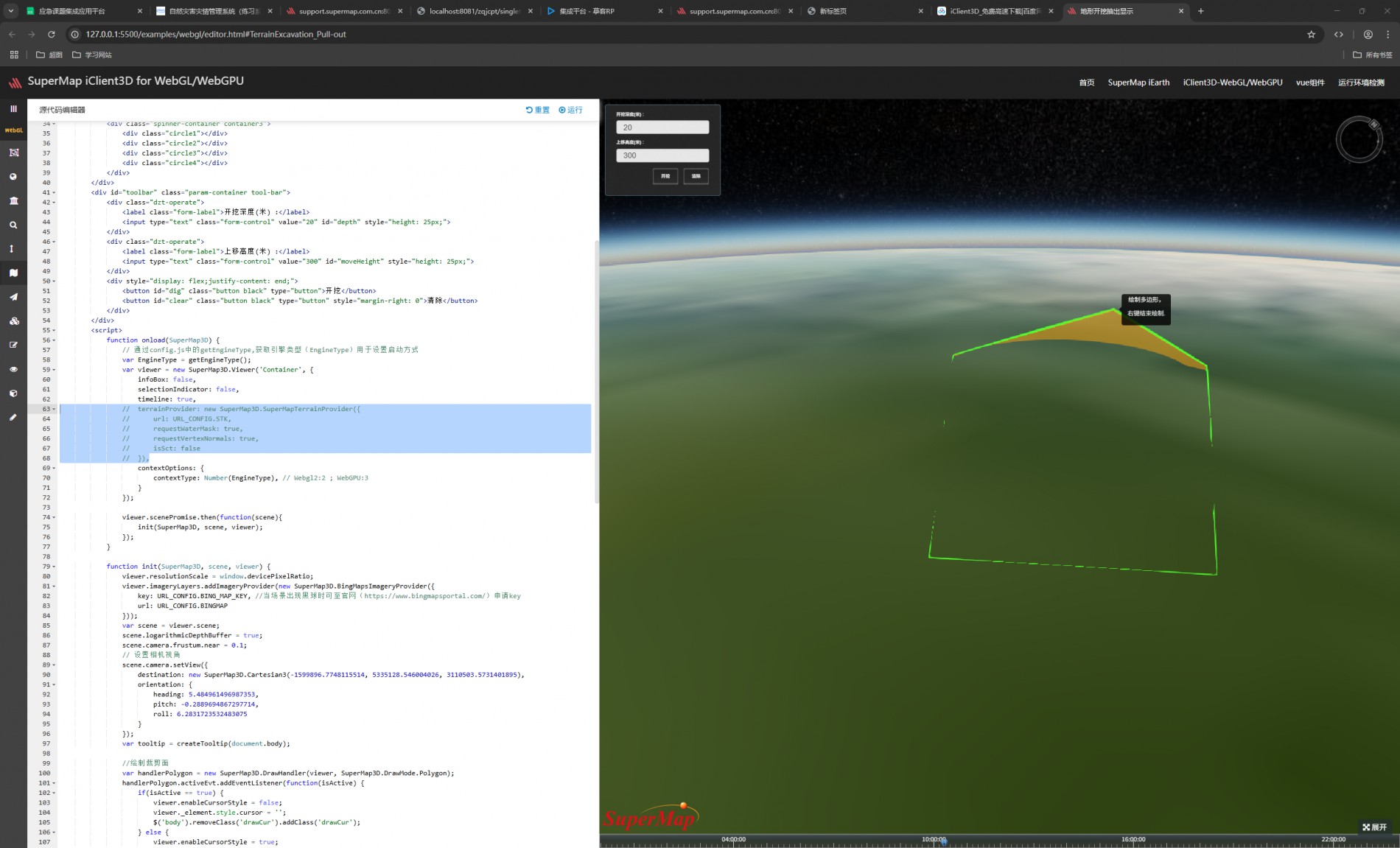1400x848 pixels.
Task: Click the magnifier search sidebar icon
Action: pos(13,225)
